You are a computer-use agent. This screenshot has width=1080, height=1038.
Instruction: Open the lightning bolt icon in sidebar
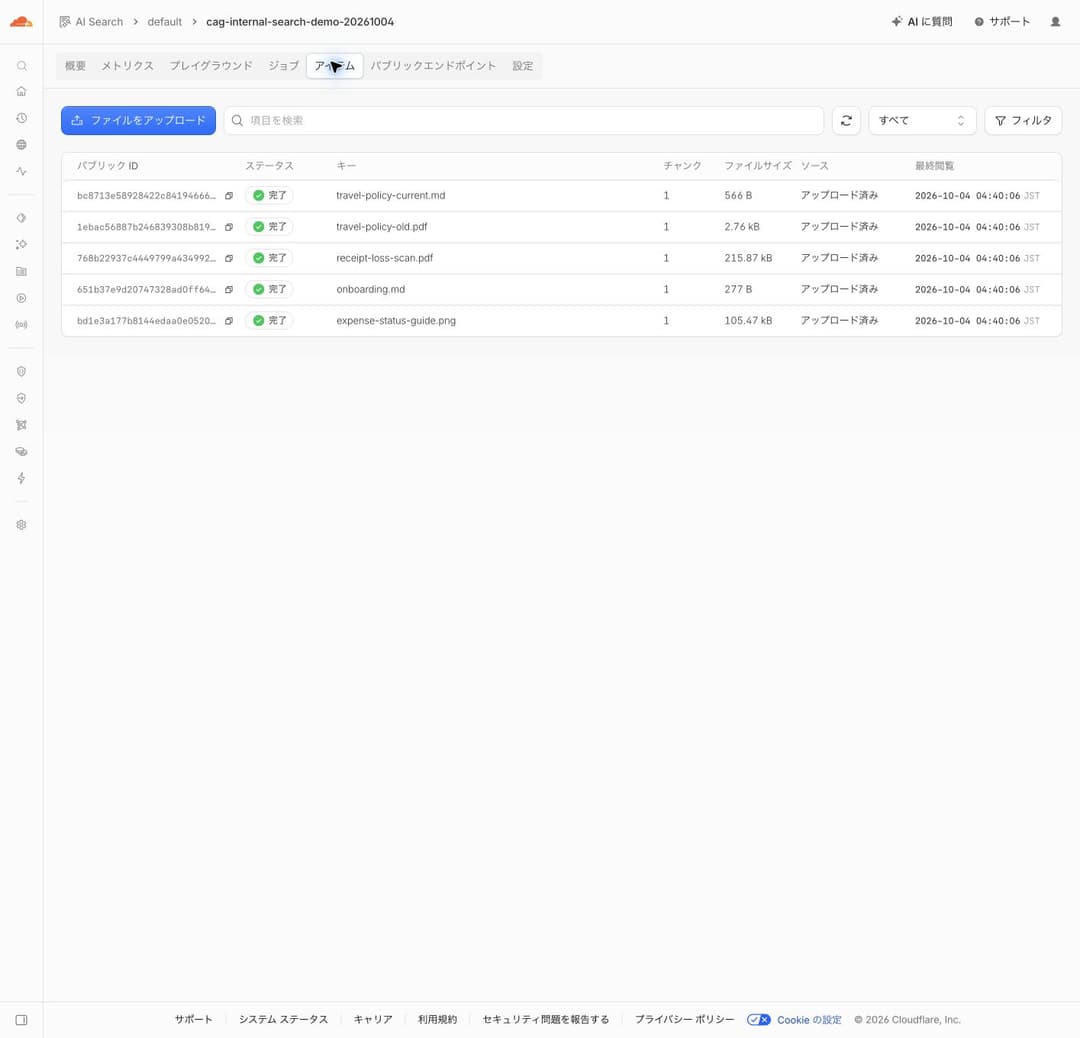point(21,478)
